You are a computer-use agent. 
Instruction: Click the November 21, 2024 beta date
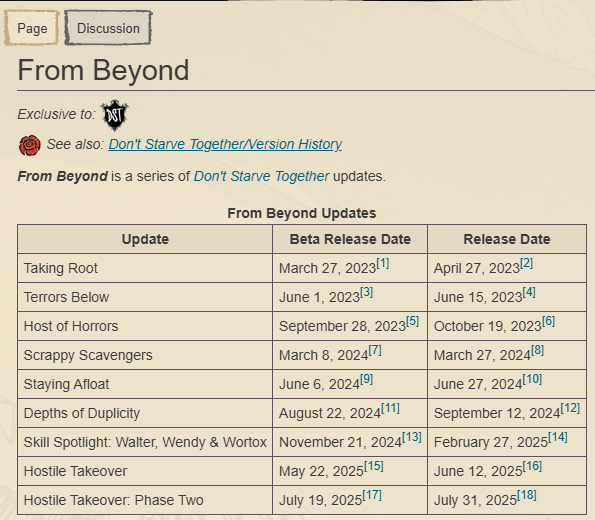coord(340,442)
